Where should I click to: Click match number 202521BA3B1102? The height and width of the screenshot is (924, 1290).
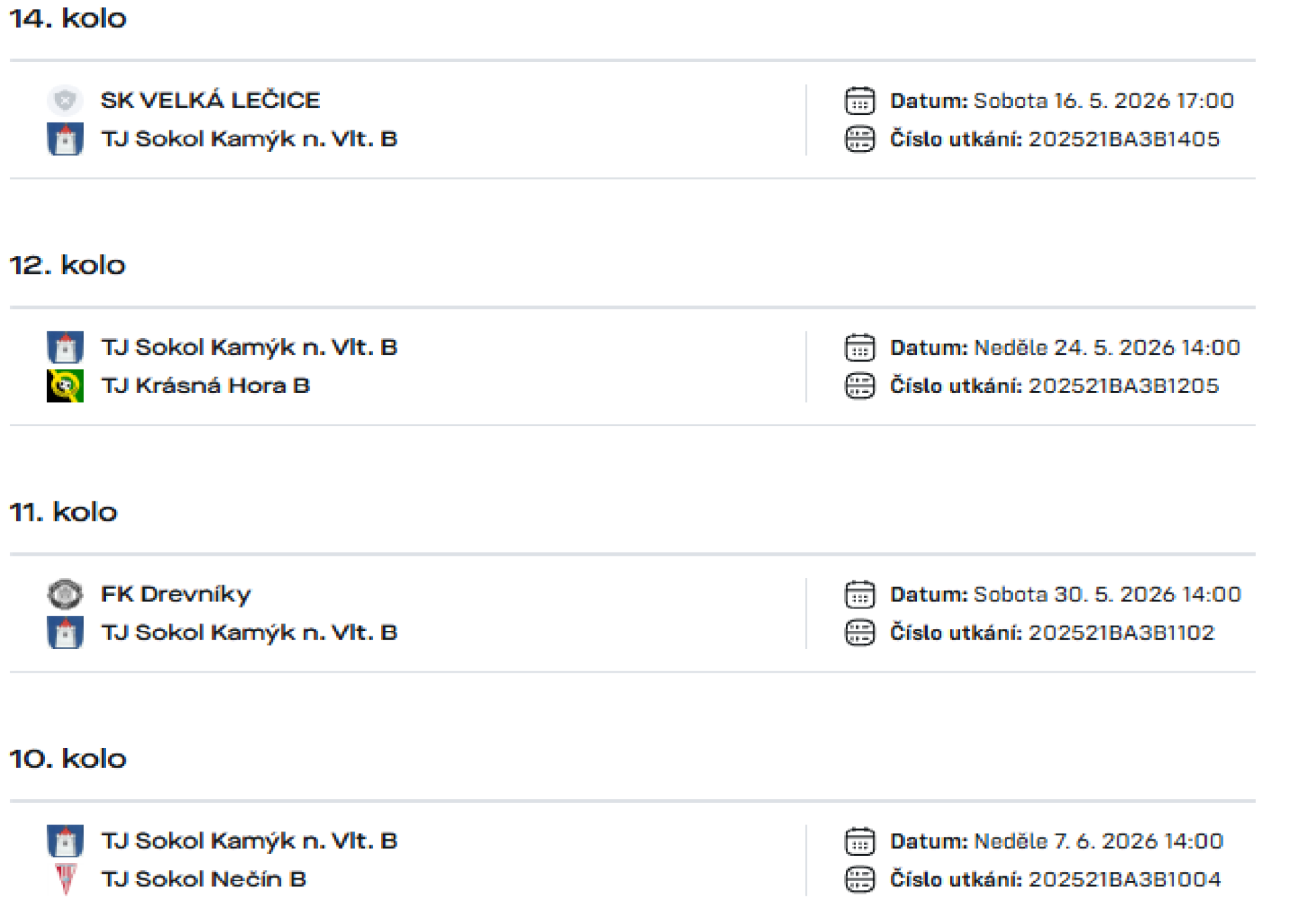click(x=1121, y=632)
